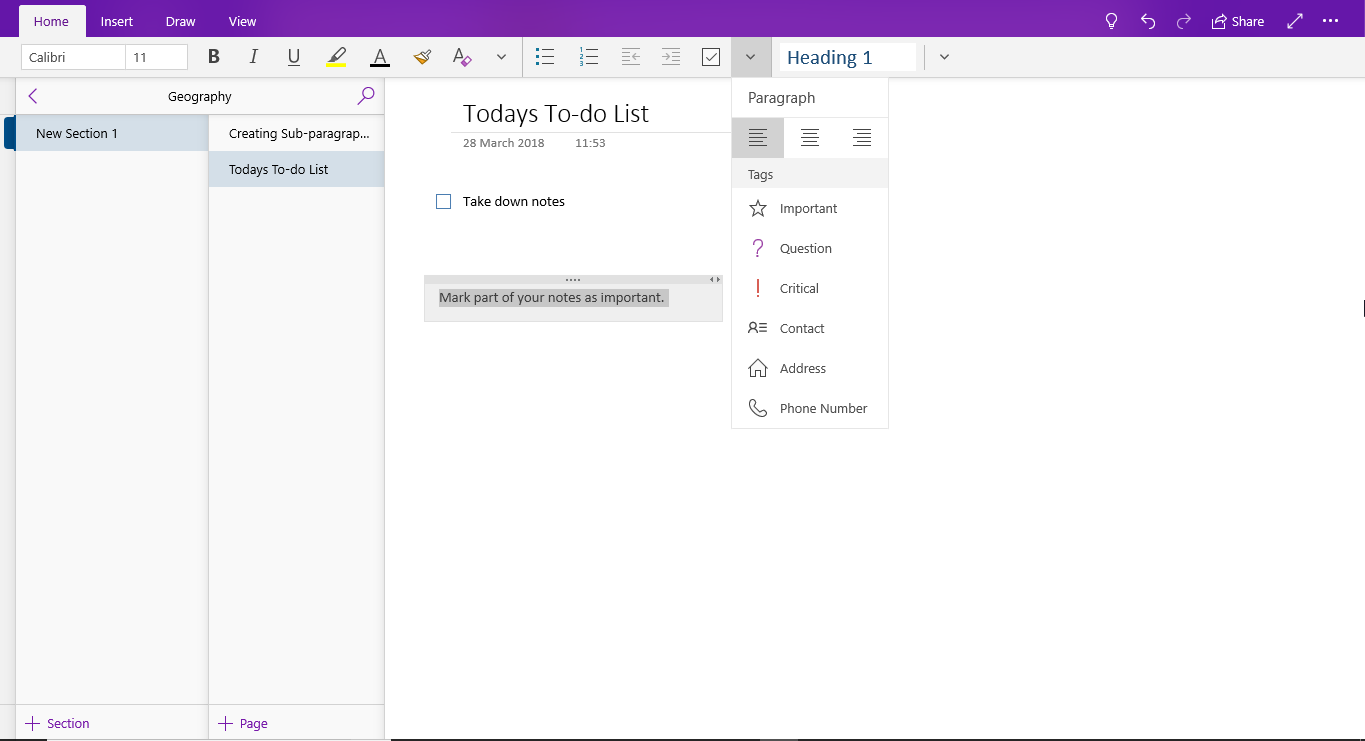This screenshot has height=741, width=1365.
Task: Apply the Important star tag
Action: pyautogui.click(x=810, y=208)
